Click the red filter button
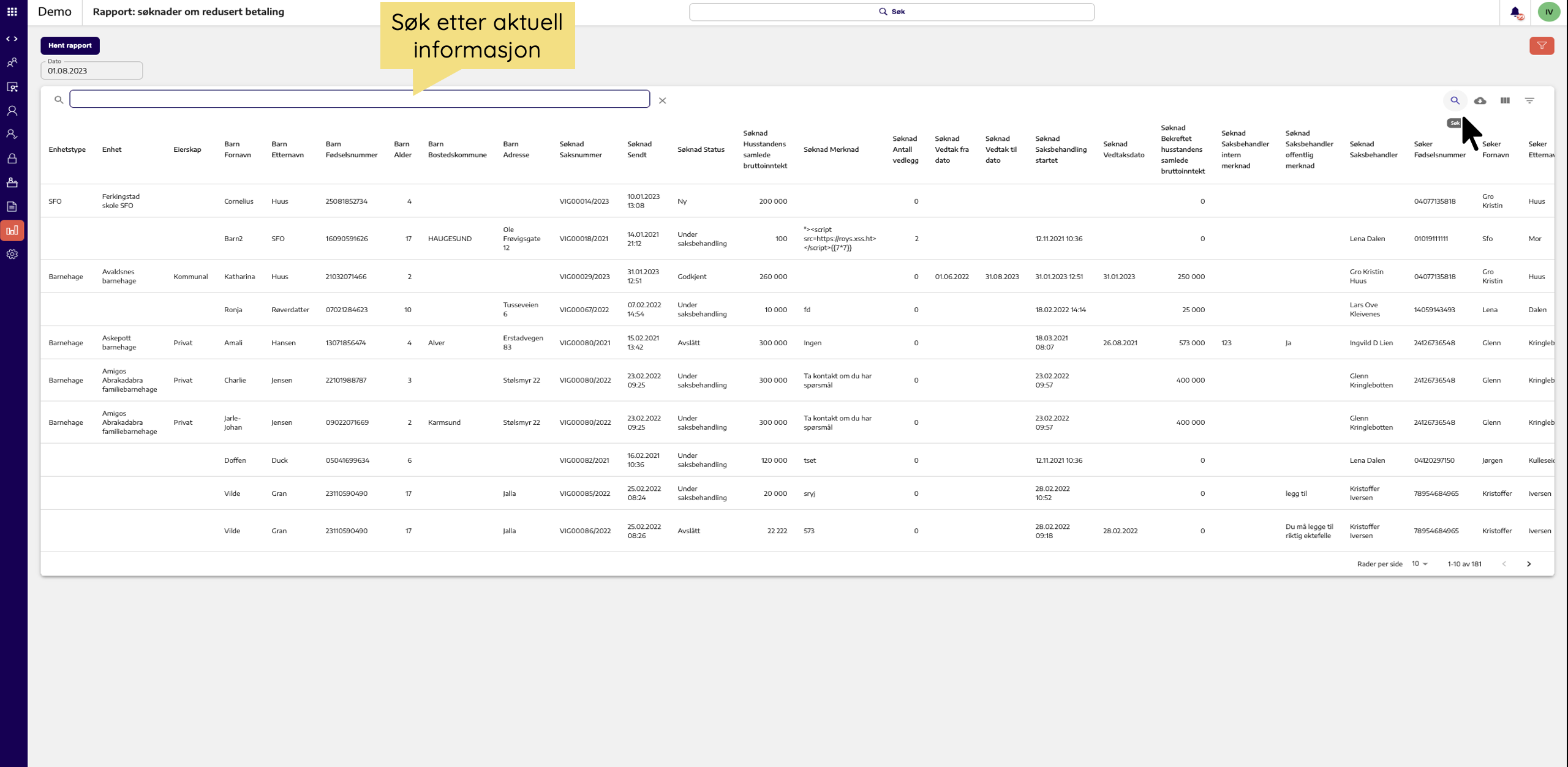1568x767 pixels. click(x=1542, y=45)
